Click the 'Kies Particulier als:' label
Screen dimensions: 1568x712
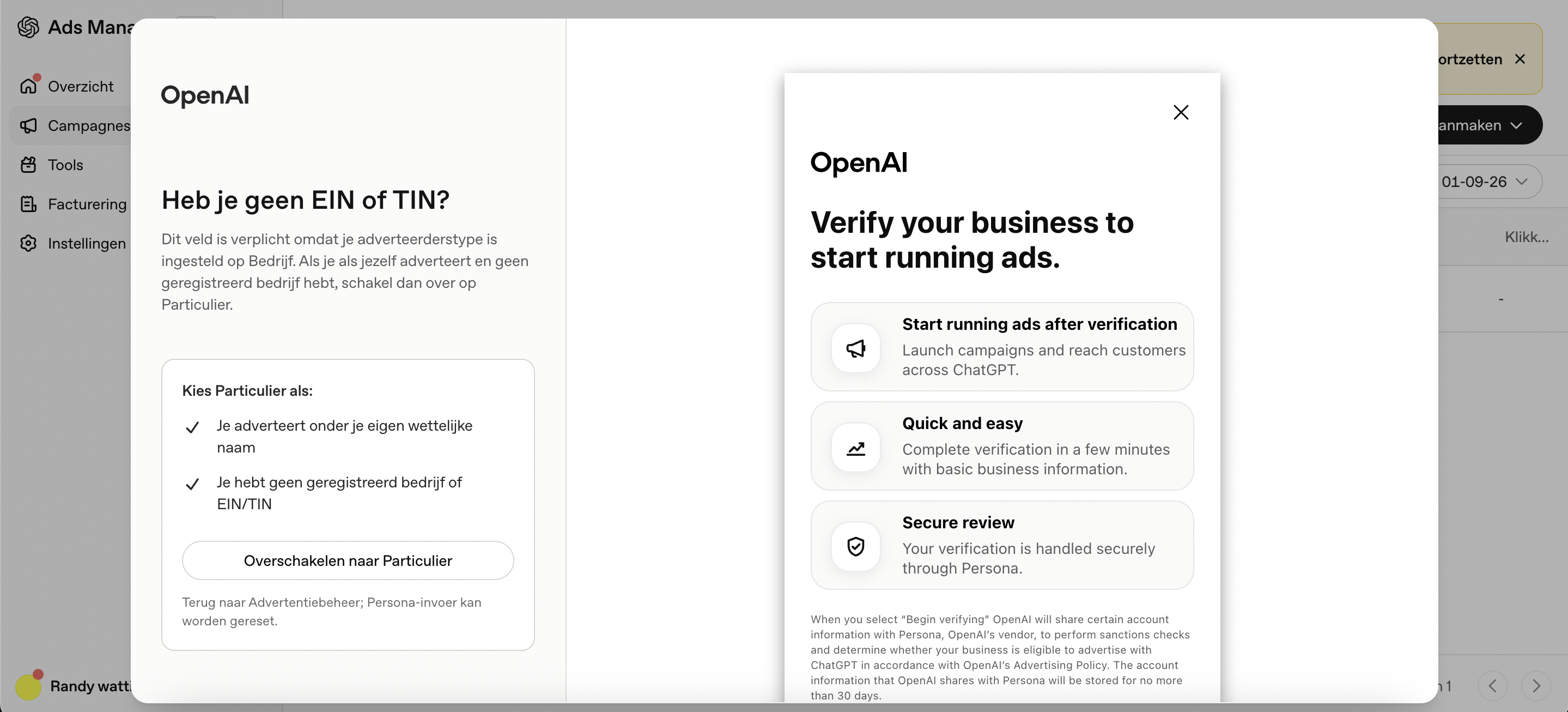click(x=247, y=390)
